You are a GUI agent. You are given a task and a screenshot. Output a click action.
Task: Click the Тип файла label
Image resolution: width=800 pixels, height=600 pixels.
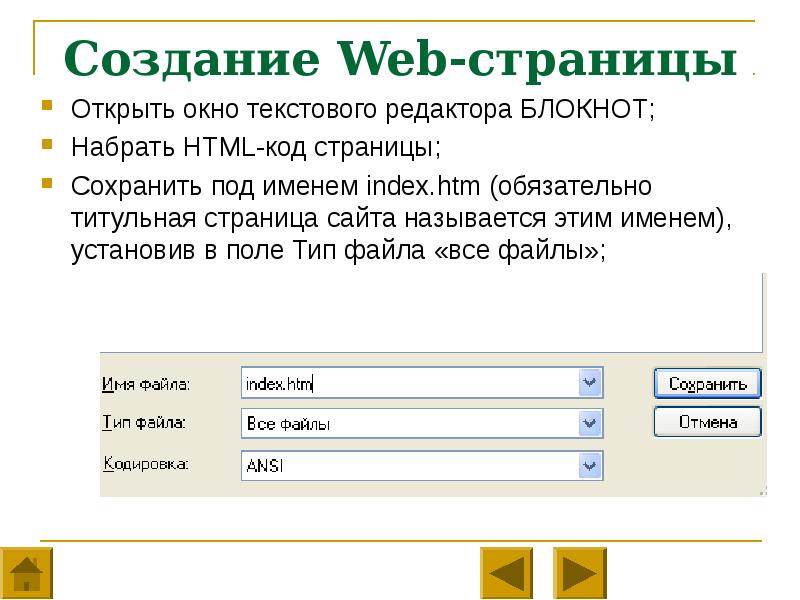pos(144,423)
